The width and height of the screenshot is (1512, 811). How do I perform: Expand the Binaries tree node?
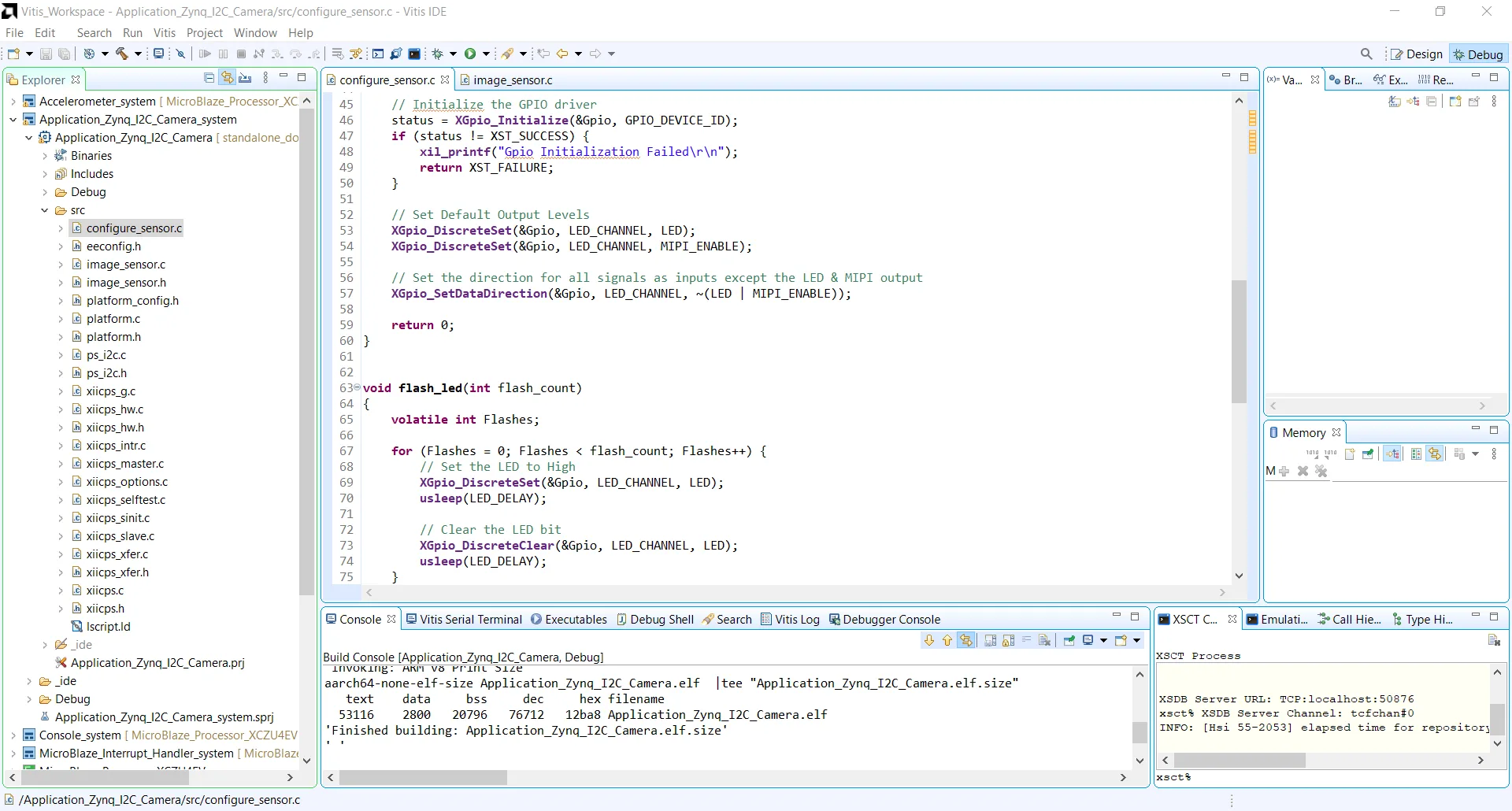(x=45, y=156)
